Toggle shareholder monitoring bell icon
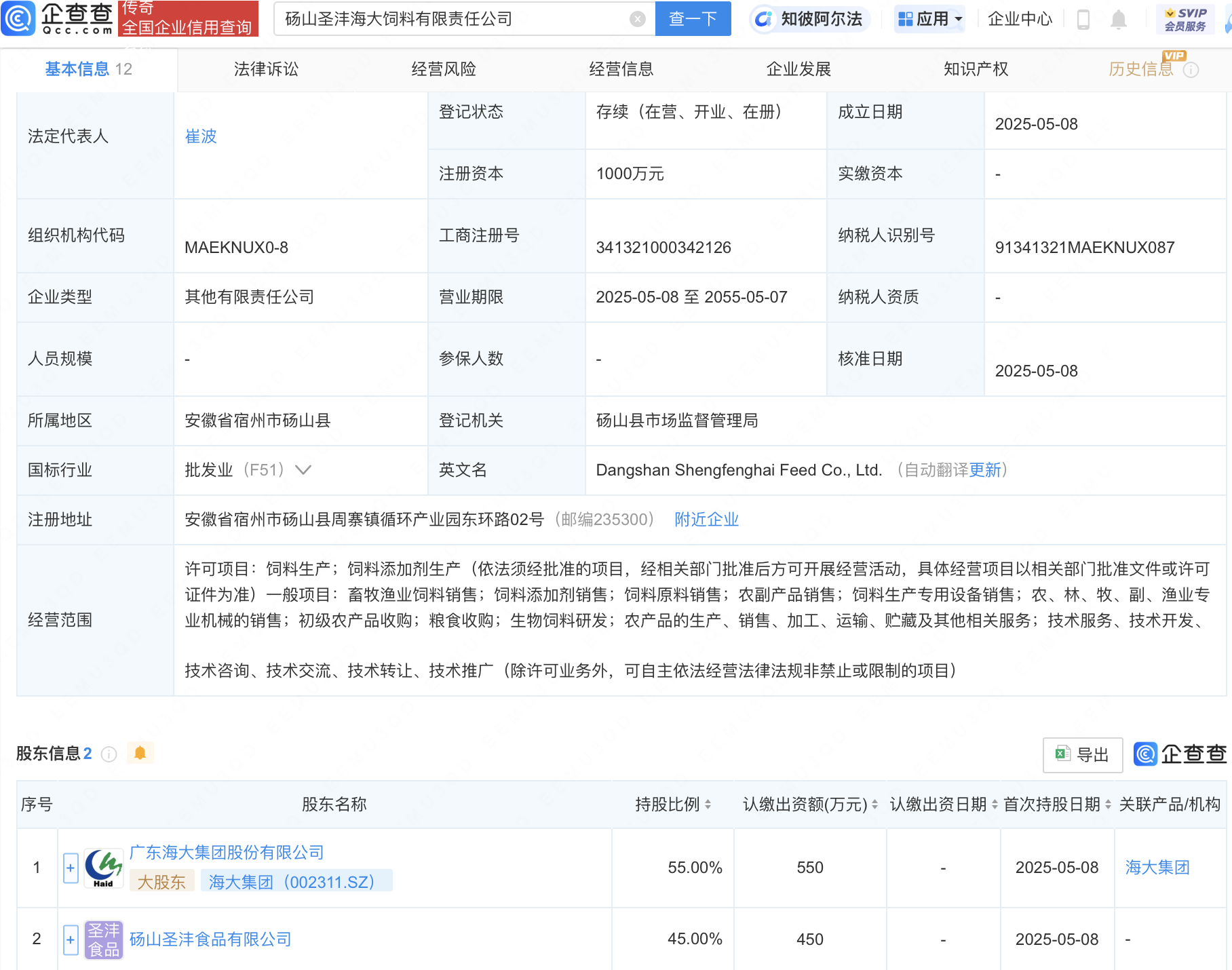The image size is (1232, 970). click(x=140, y=753)
